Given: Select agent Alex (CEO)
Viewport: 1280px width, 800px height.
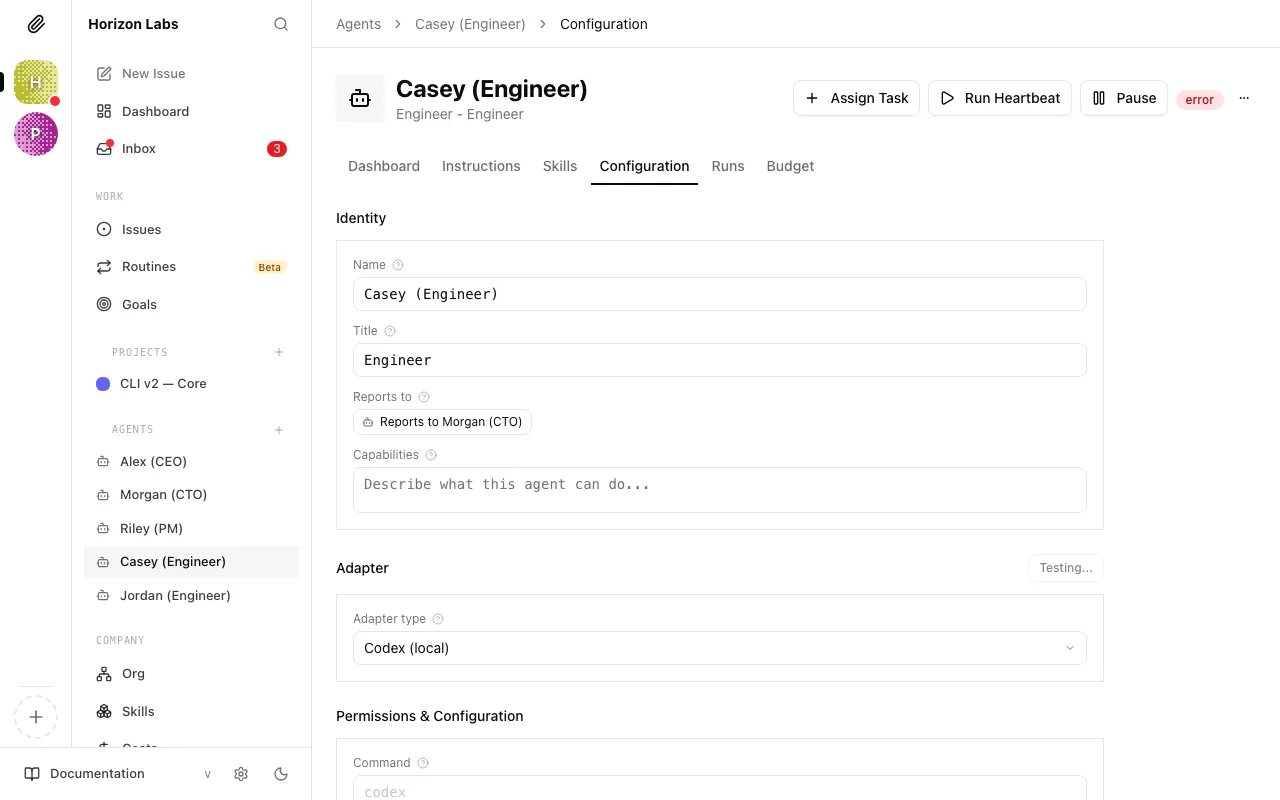Looking at the screenshot, I should [x=192, y=461].
